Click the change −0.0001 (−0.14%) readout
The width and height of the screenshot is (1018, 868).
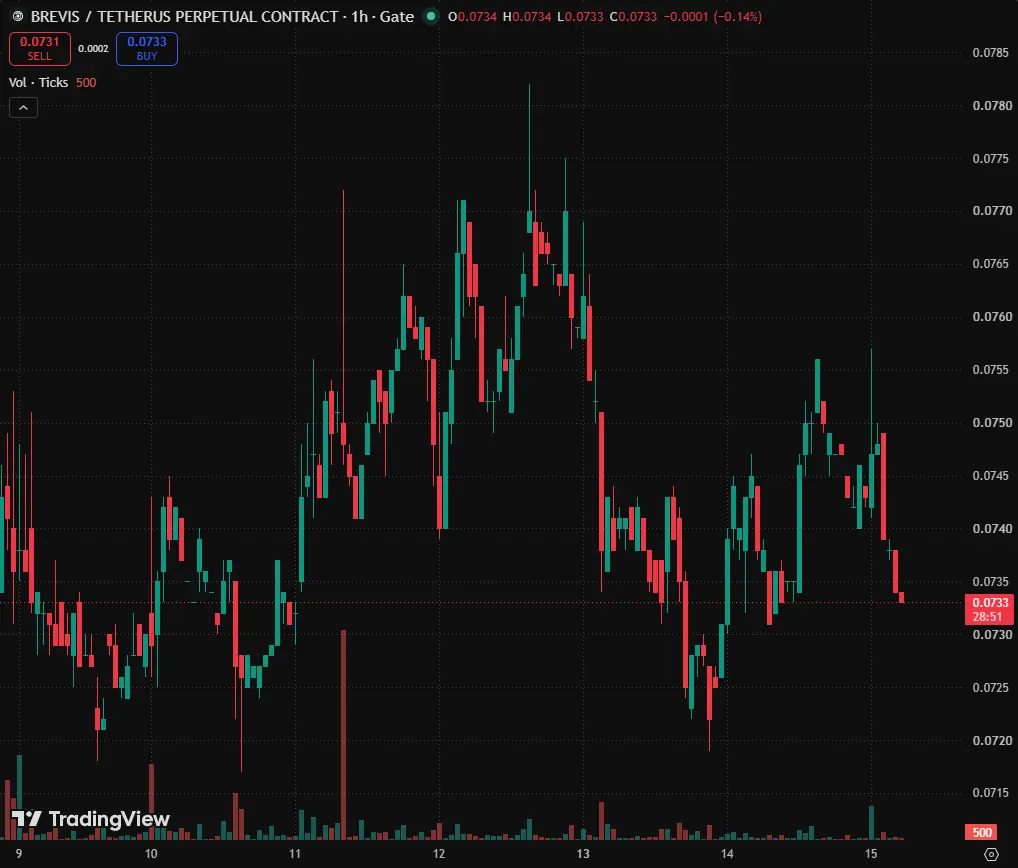tap(712, 16)
